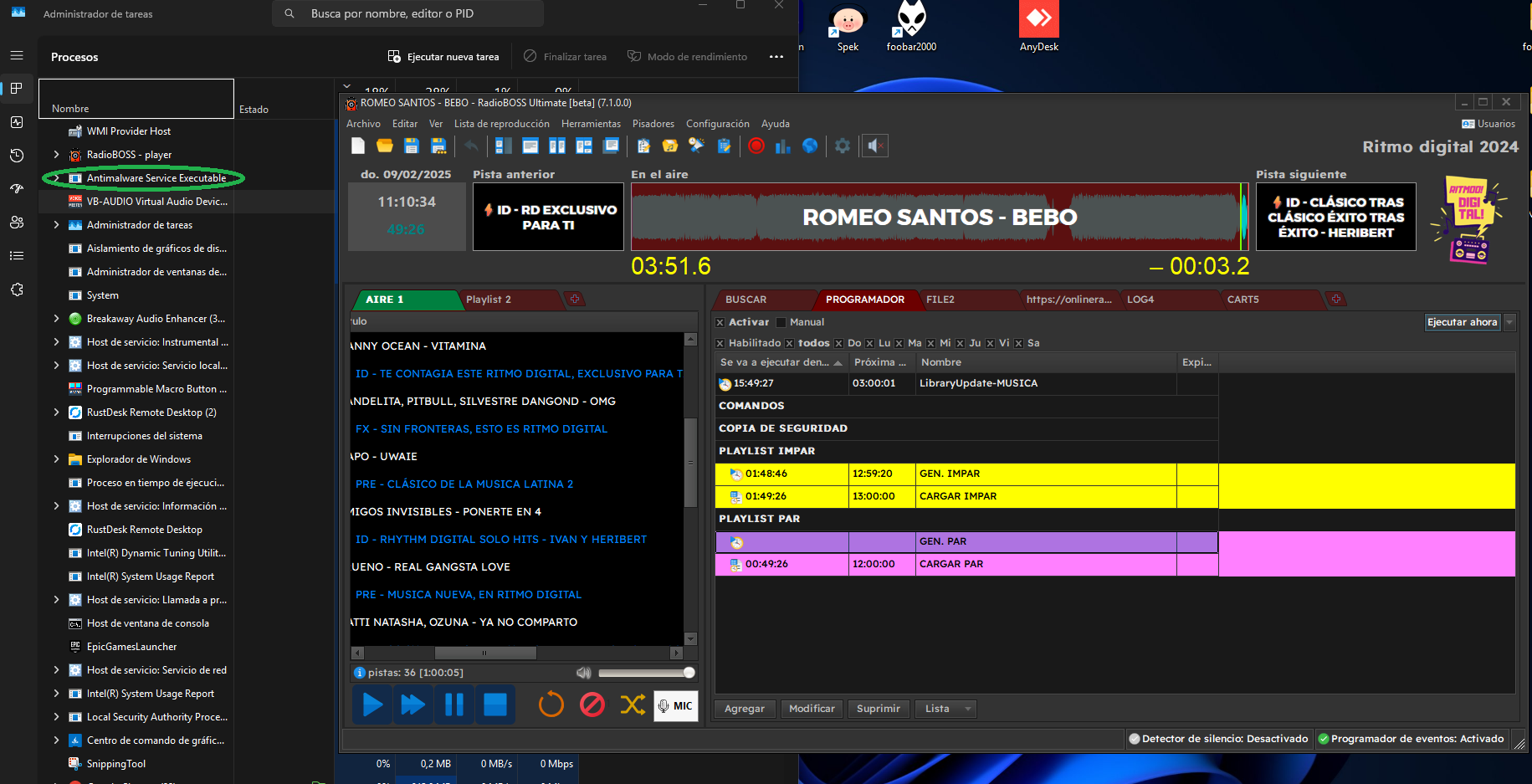Toggle the todos days checkbox

coord(789,343)
